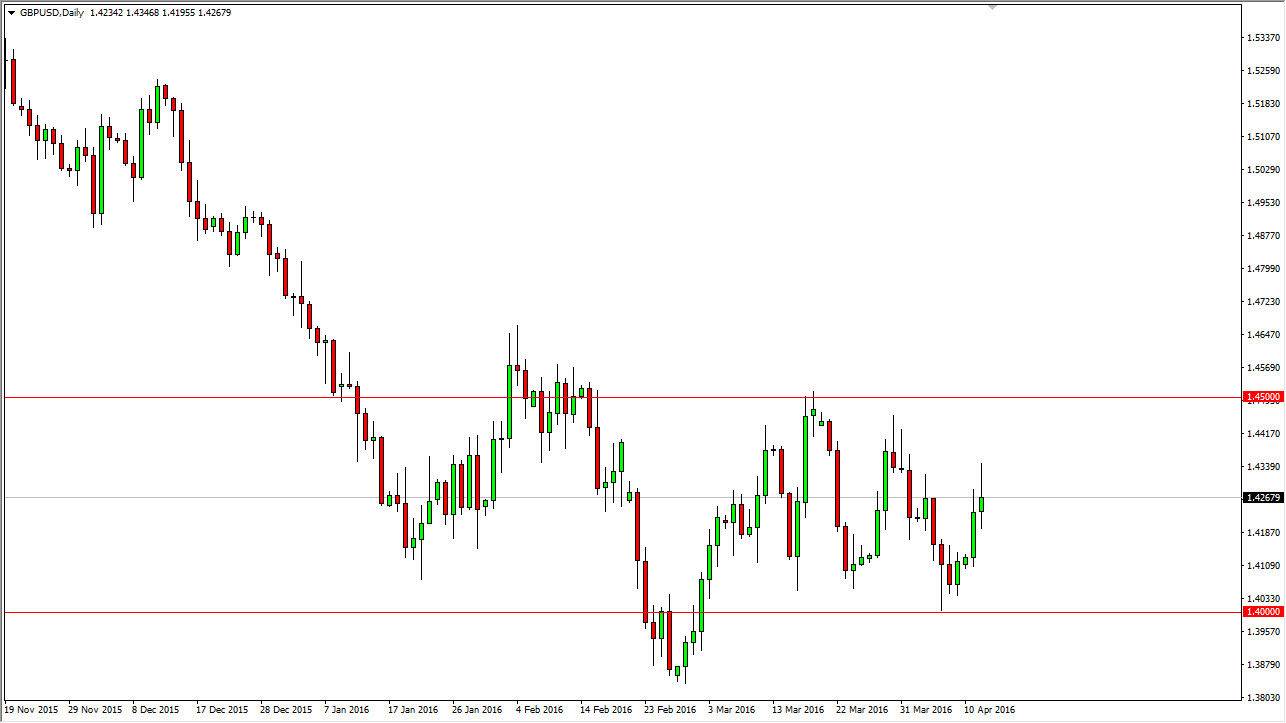Select the 1.40000 red price label on axis
The image size is (1286, 723).
click(1262, 610)
